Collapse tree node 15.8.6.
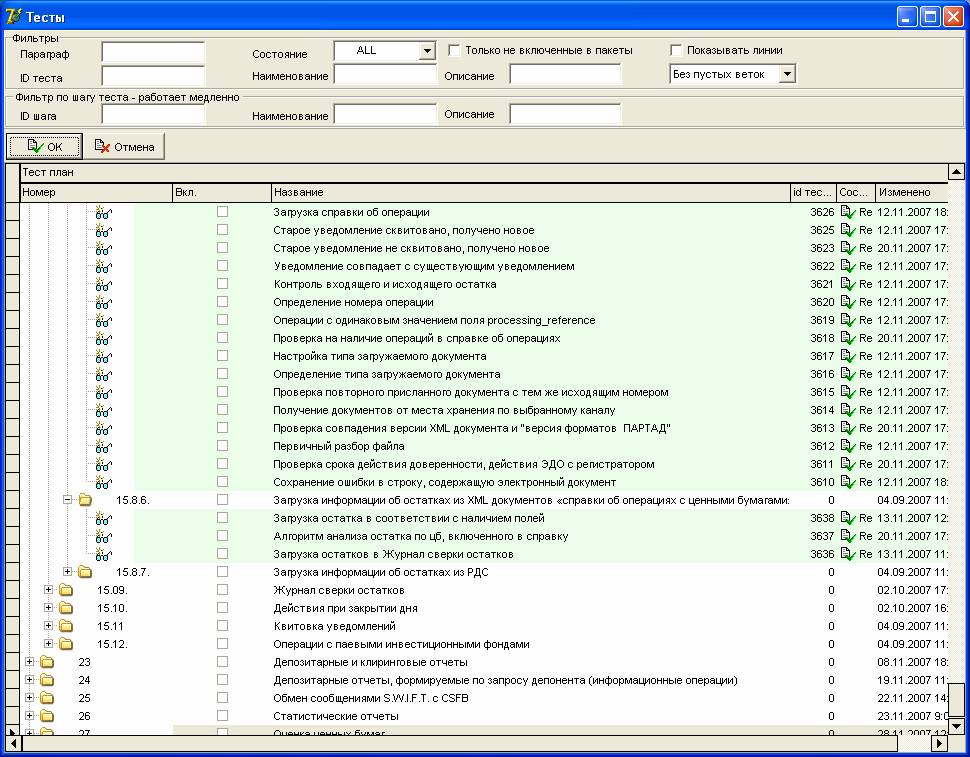970x757 pixels. point(67,500)
